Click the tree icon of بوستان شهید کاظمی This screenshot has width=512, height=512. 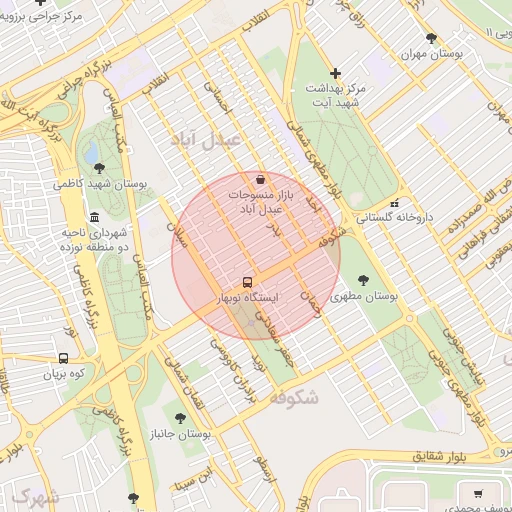(99, 168)
